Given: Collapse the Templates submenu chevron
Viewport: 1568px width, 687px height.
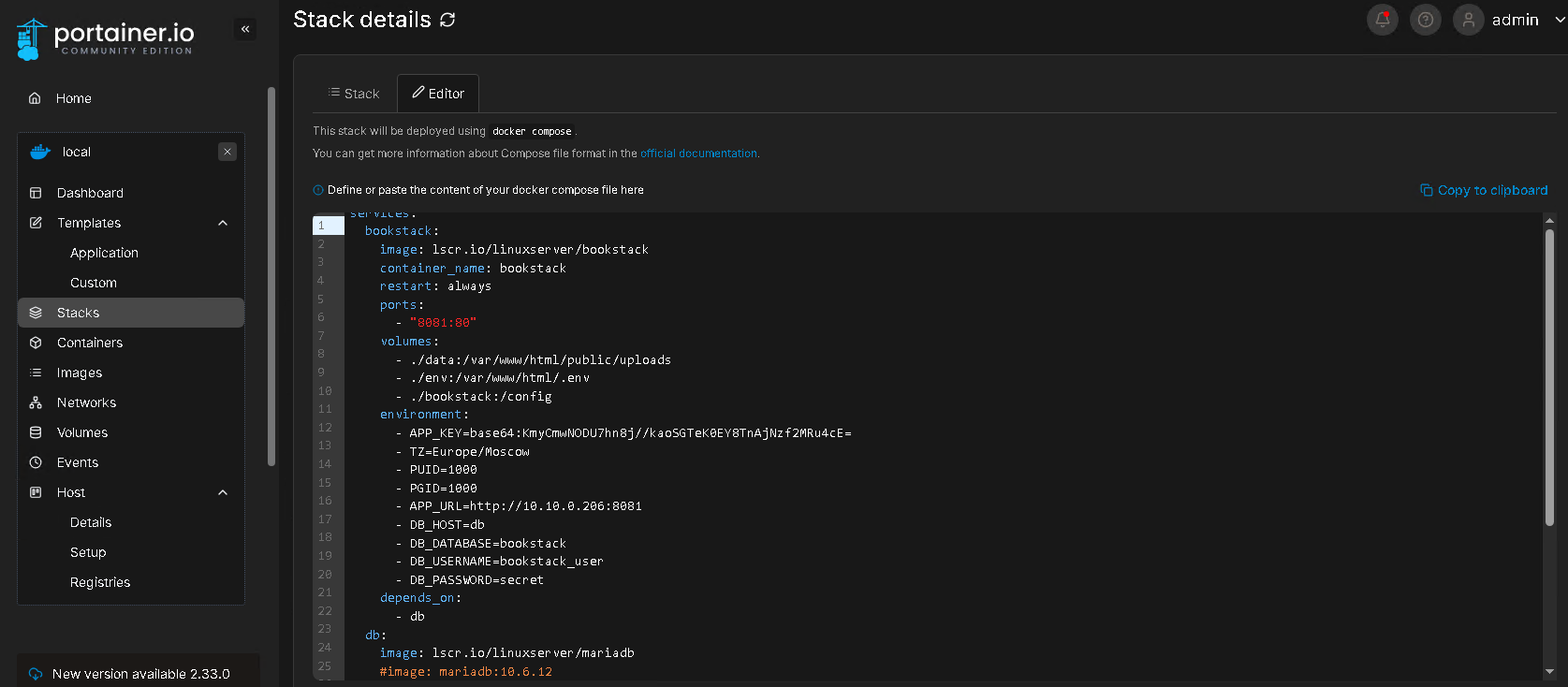Looking at the screenshot, I should coord(223,223).
